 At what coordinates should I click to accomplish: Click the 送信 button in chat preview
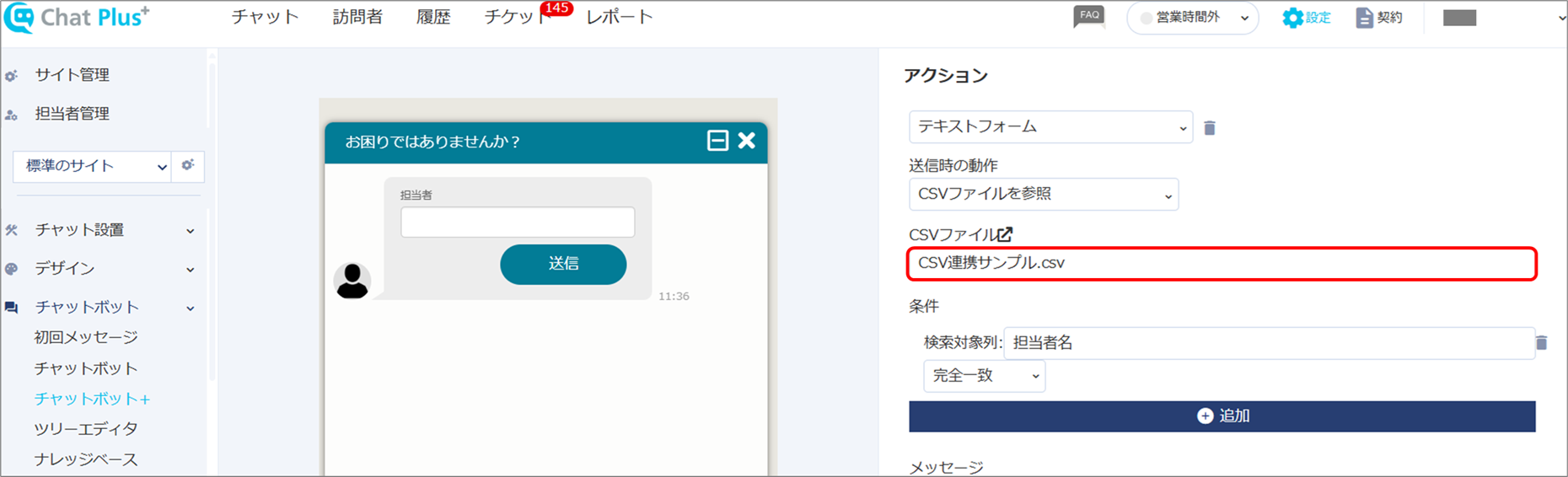point(563,264)
